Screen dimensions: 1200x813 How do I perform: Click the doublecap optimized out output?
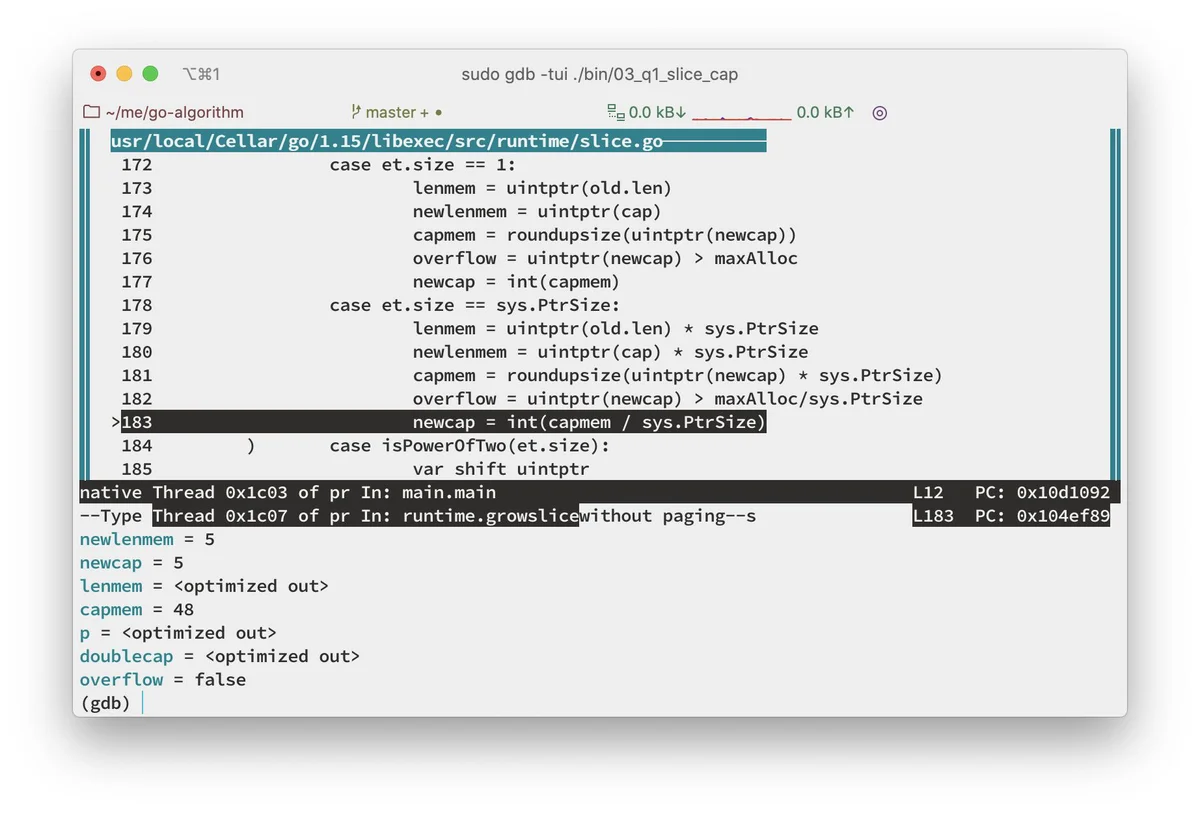tap(220, 656)
